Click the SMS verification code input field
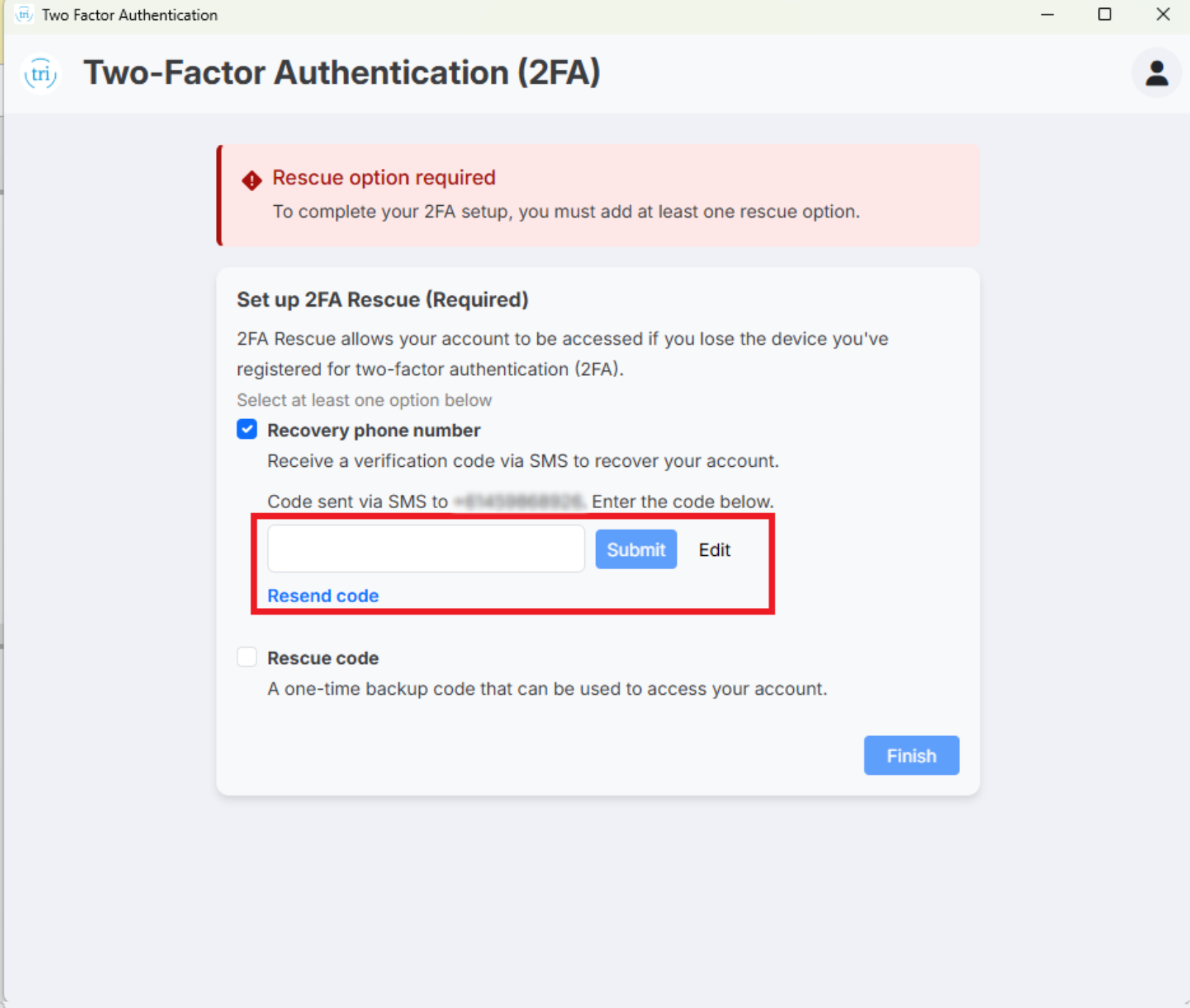 (426, 548)
